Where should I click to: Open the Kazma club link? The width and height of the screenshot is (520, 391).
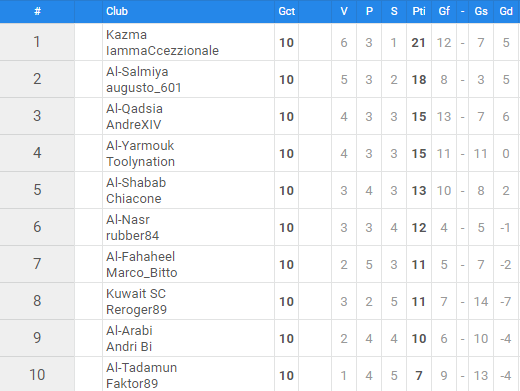[x=126, y=35]
